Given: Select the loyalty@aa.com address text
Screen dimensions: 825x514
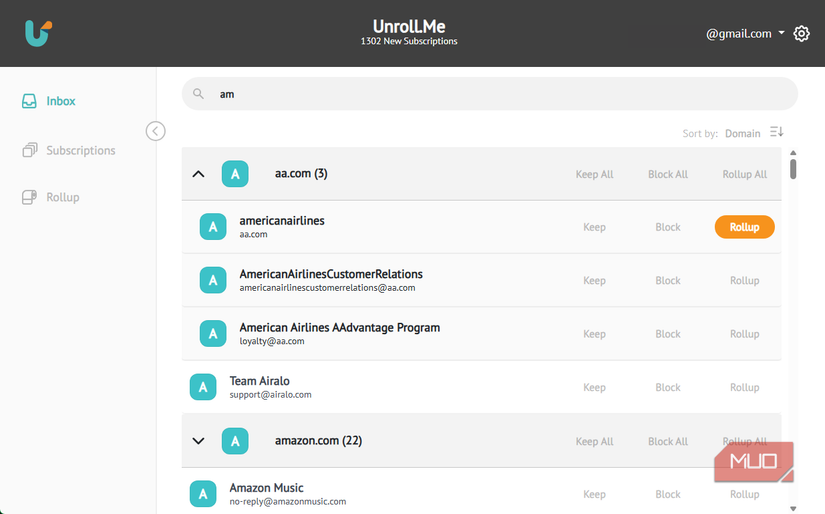Looking at the screenshot, I should 271,341.
